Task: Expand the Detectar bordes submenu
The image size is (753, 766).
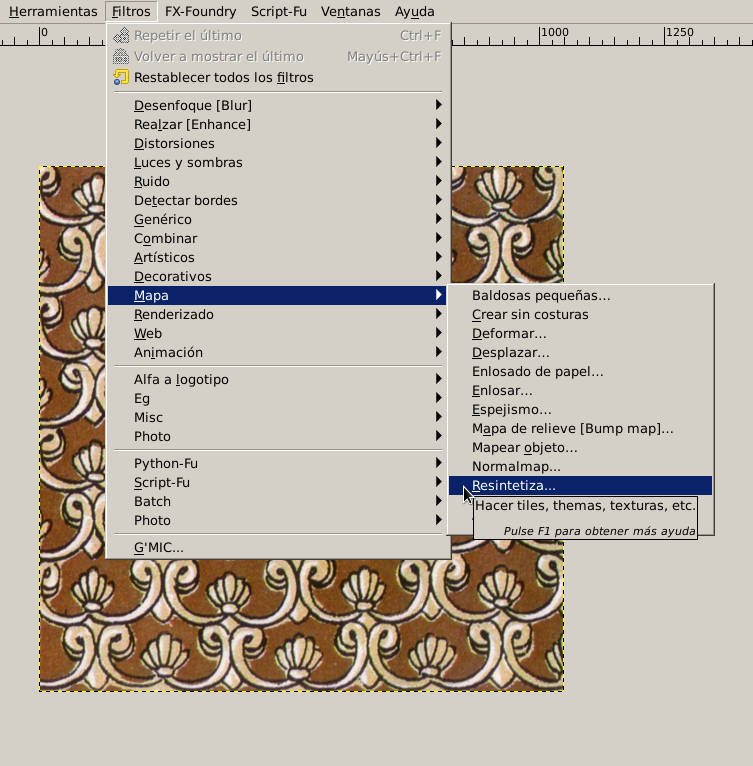Action: click(x=277, y=200)
